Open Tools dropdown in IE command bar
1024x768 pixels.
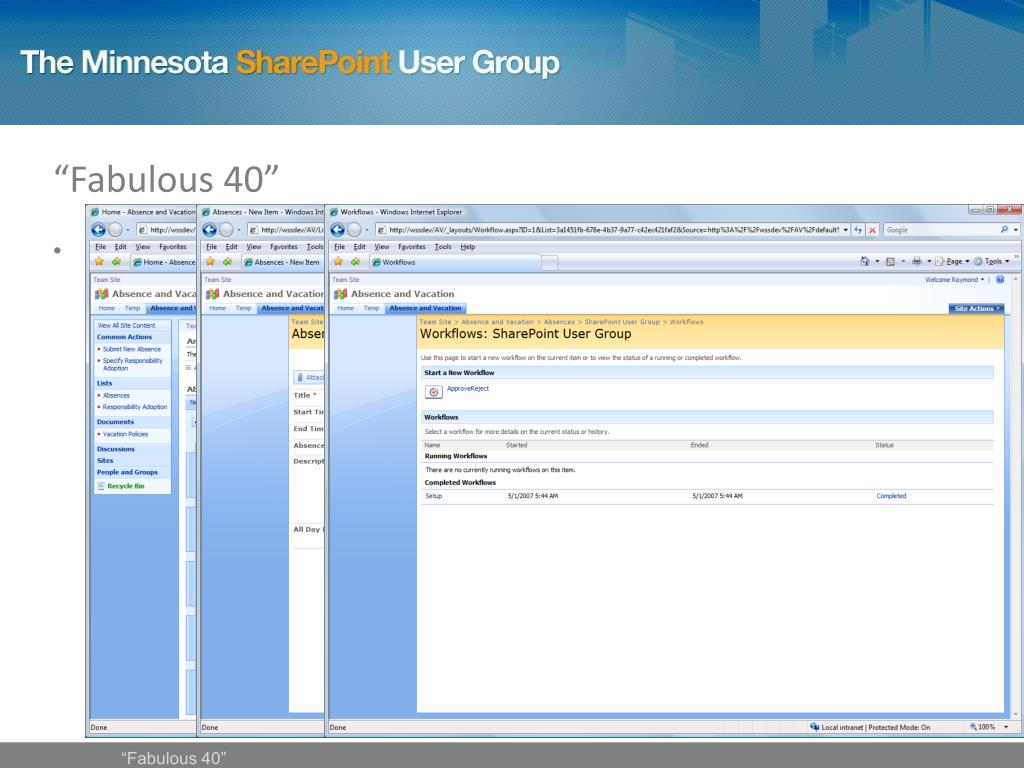pos(992,261)
